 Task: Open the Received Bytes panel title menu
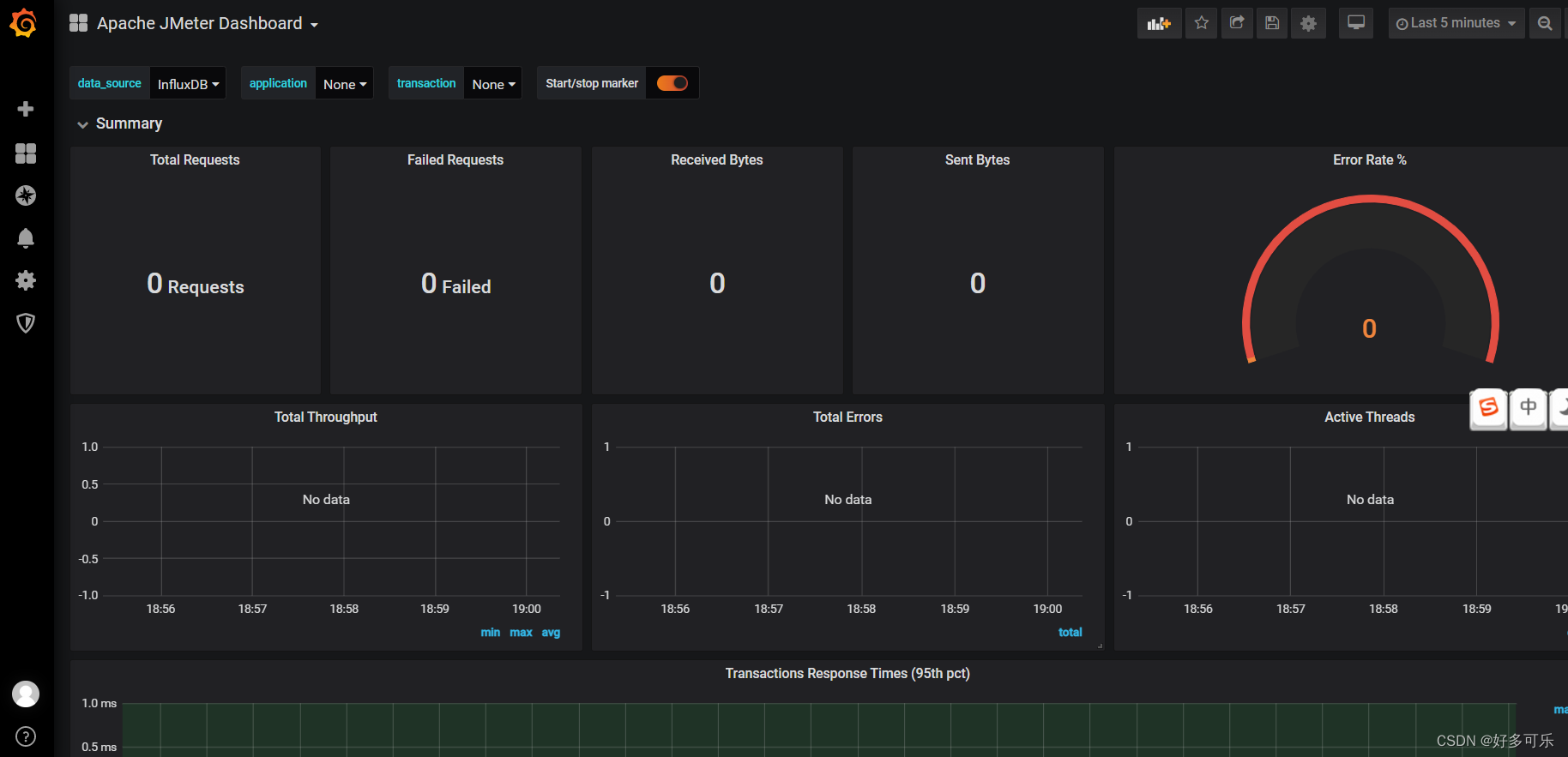(717, 159)
